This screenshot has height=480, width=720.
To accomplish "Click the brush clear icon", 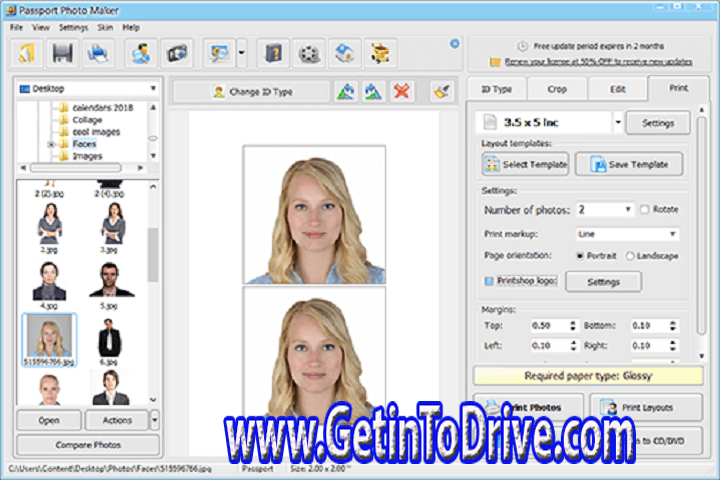I will 442,91.
